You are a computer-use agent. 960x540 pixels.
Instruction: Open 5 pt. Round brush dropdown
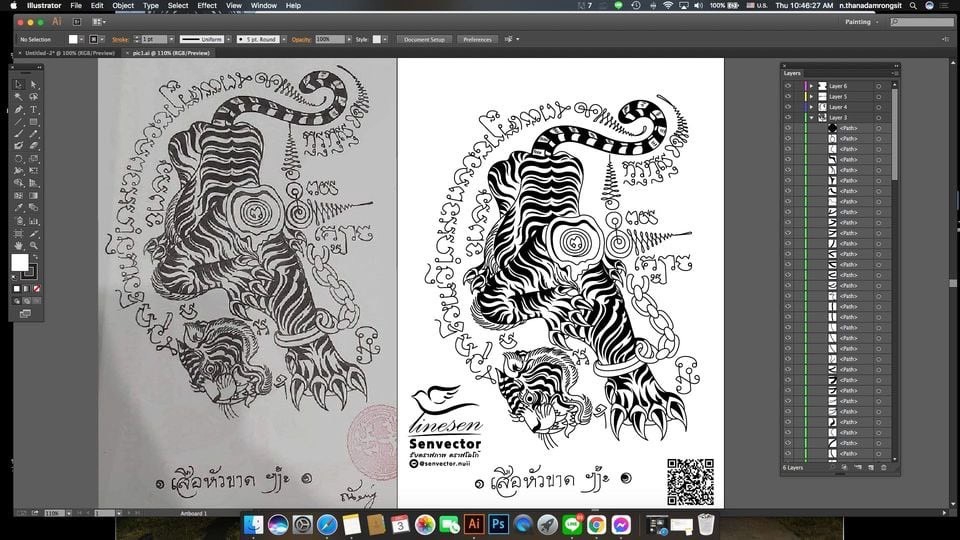(x=283, y=39)
